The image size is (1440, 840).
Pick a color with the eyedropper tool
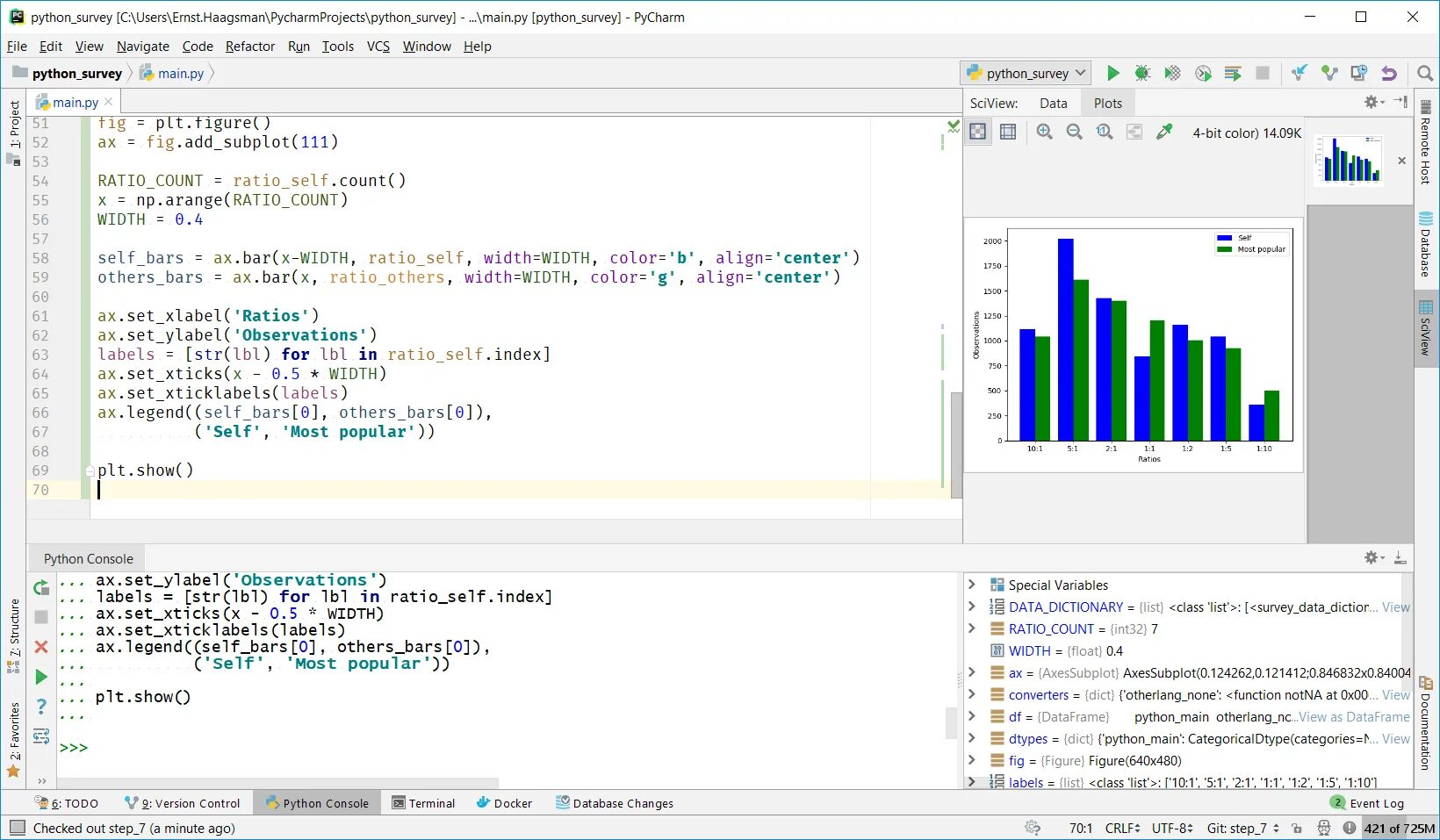click(1164, 132)
